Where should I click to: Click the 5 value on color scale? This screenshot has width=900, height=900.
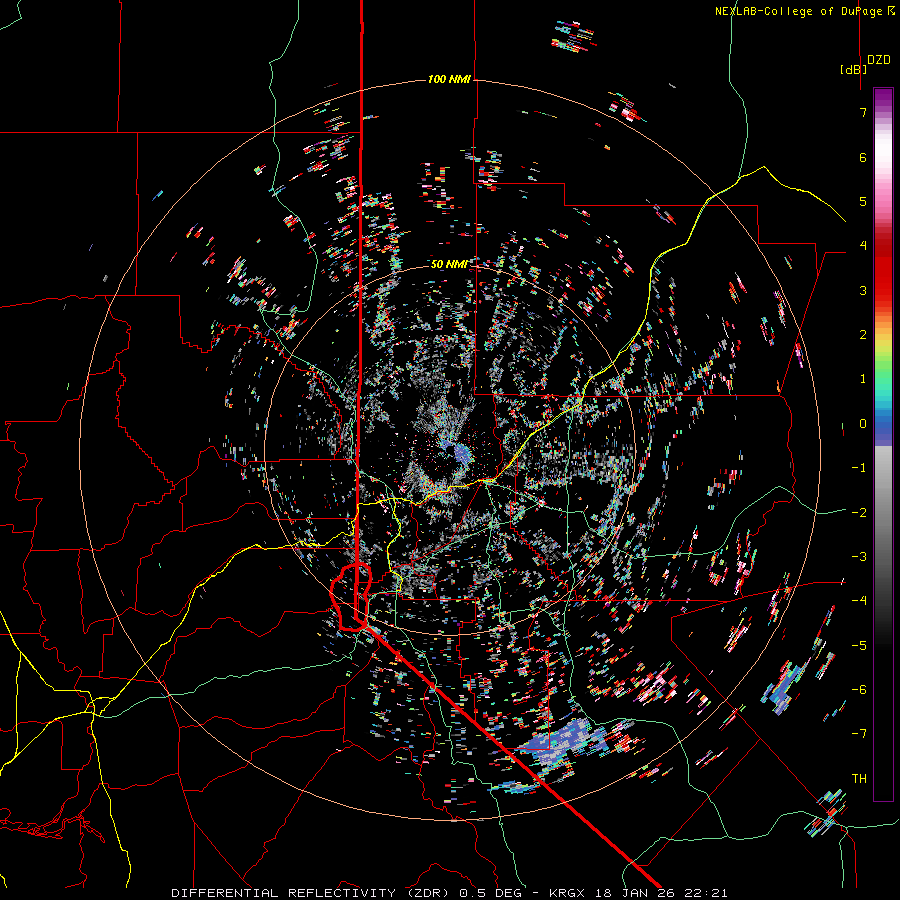863,201
